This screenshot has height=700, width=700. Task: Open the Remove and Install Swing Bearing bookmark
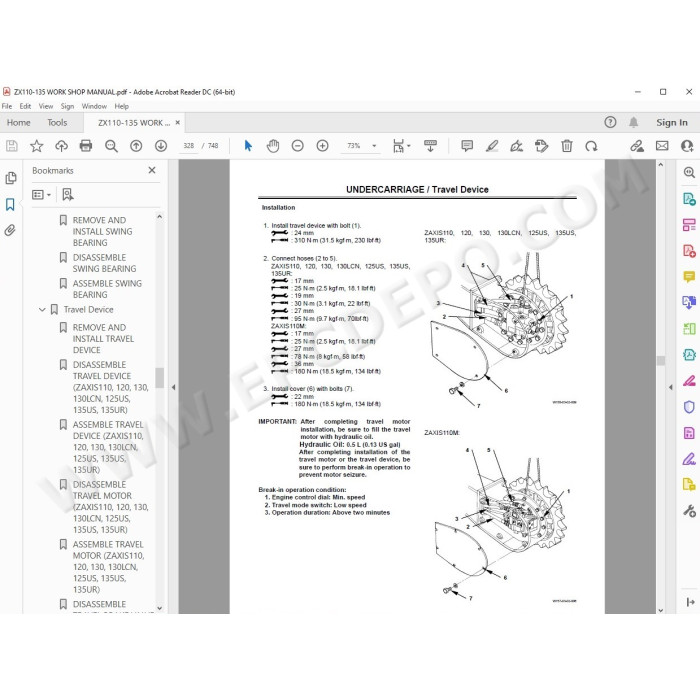click(x=103, y=231)
